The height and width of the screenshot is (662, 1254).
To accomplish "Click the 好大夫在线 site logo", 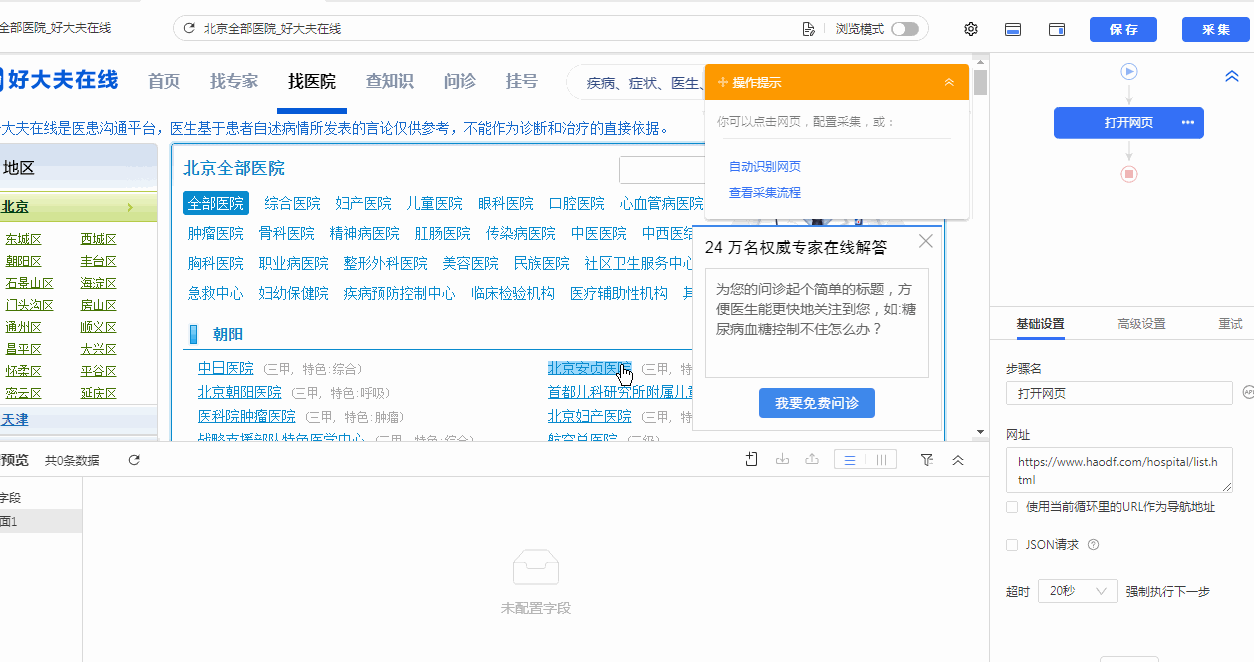I will pyautogui.click(x=59, y=79).
